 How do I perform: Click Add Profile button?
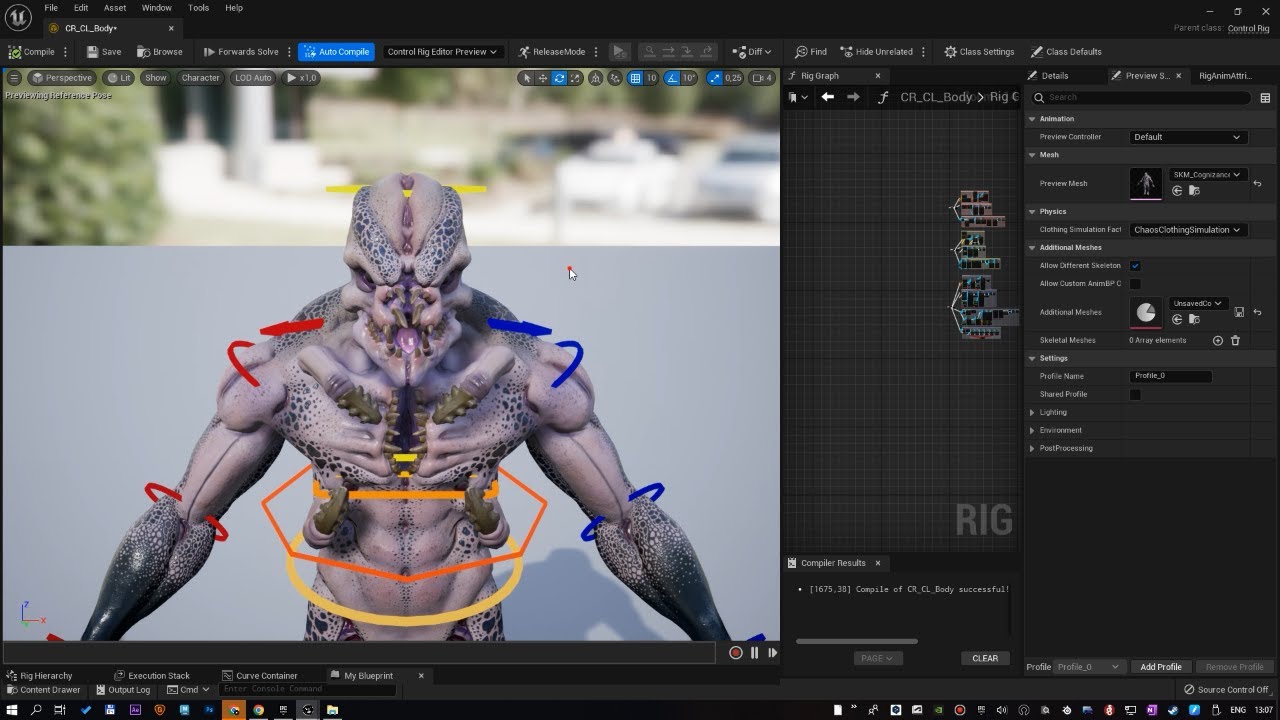coord(1161,667)
